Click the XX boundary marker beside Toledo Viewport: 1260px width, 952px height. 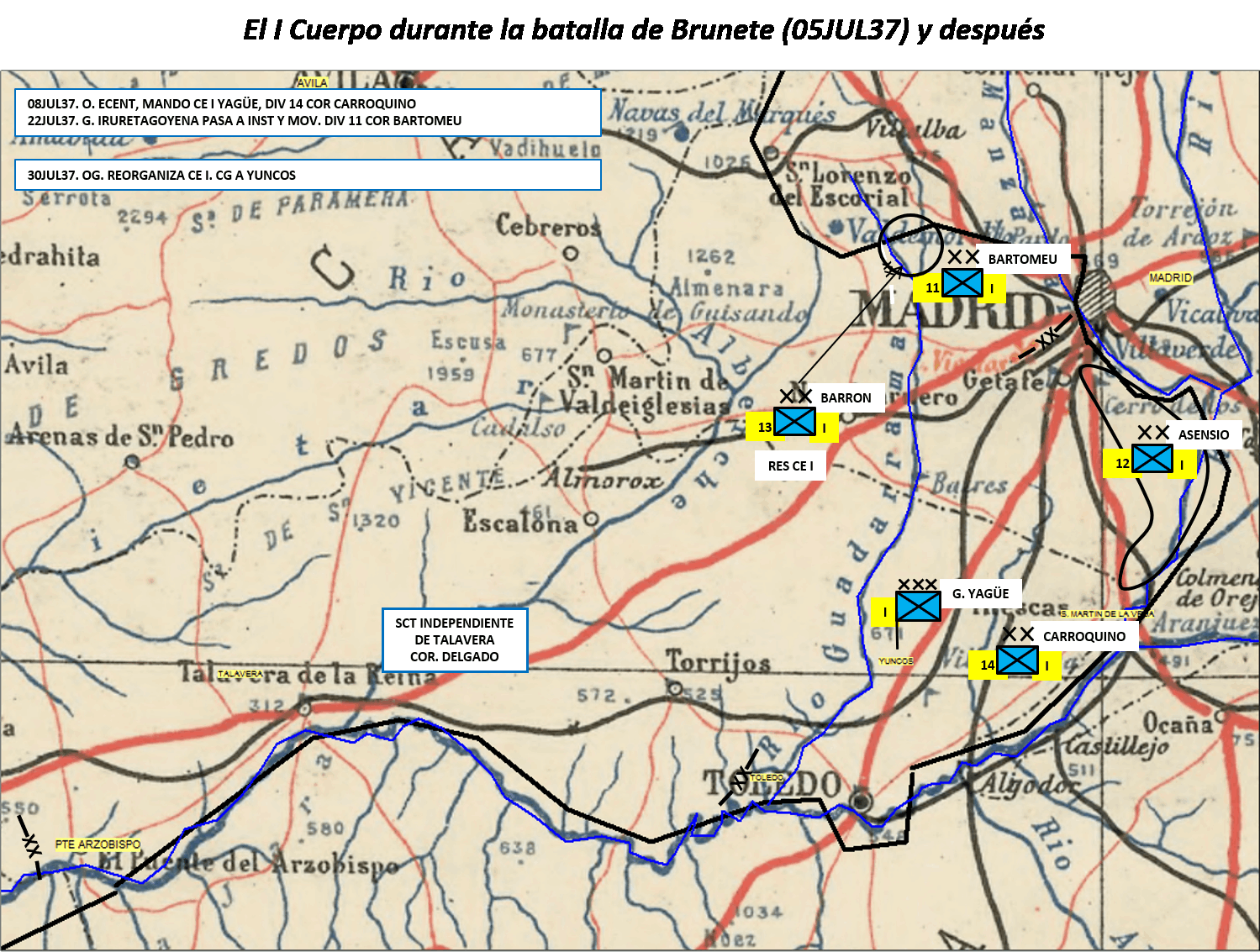point(740,778)
